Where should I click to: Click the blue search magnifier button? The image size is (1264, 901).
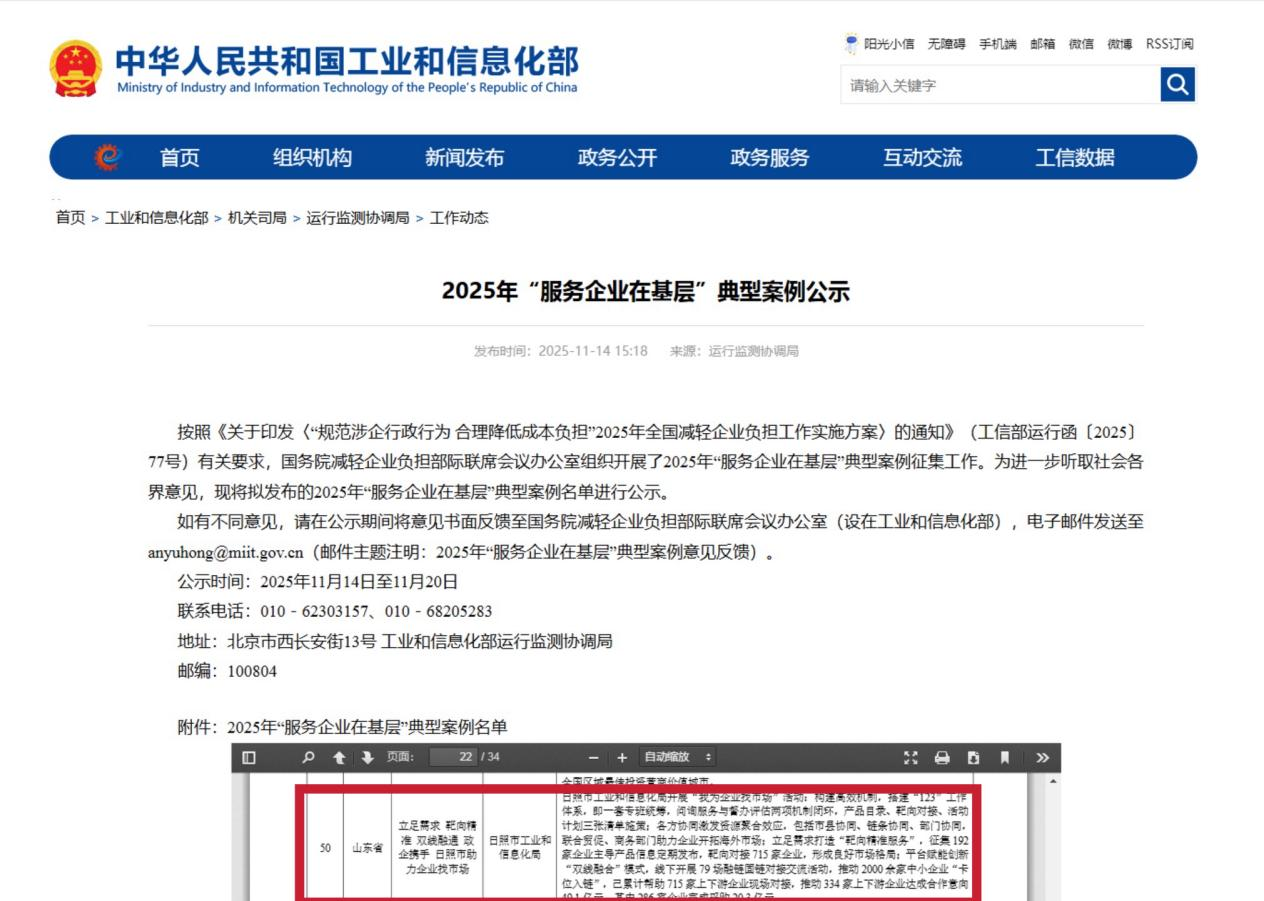click(1178, 85)
